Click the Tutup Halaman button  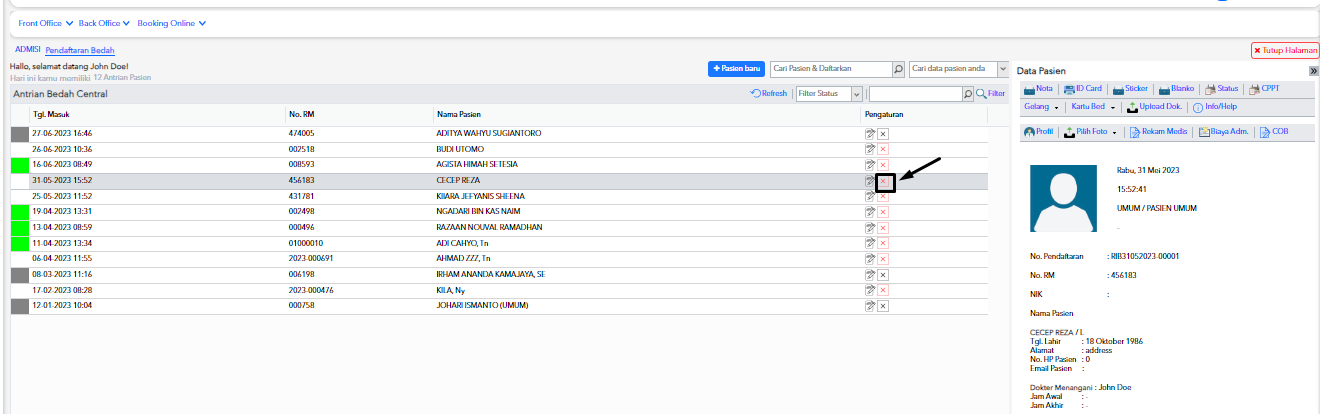[1284, 50]
